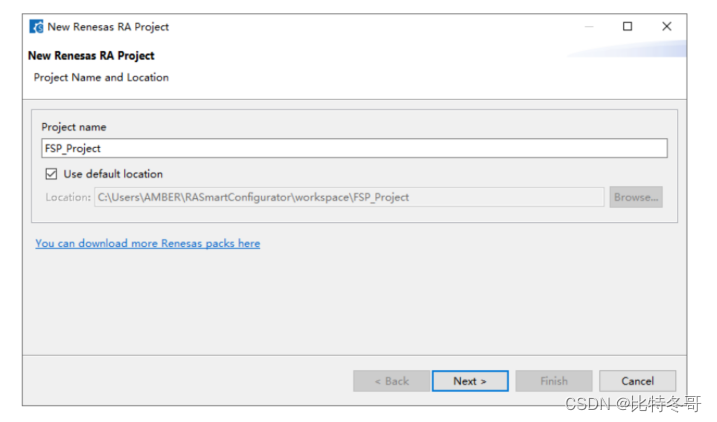Click the 'Project Name and Location' subtitle
This screenshot has height=422, width=717.
point(101,77)
